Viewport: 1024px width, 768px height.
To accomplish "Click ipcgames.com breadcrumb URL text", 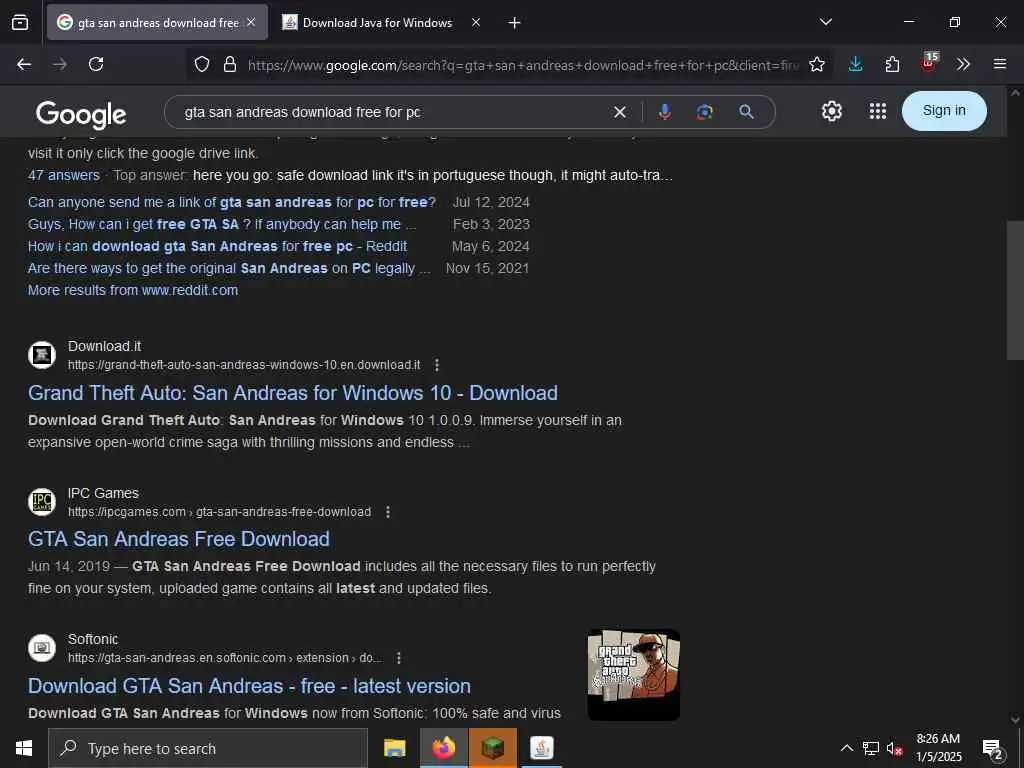I will (219, 512).
